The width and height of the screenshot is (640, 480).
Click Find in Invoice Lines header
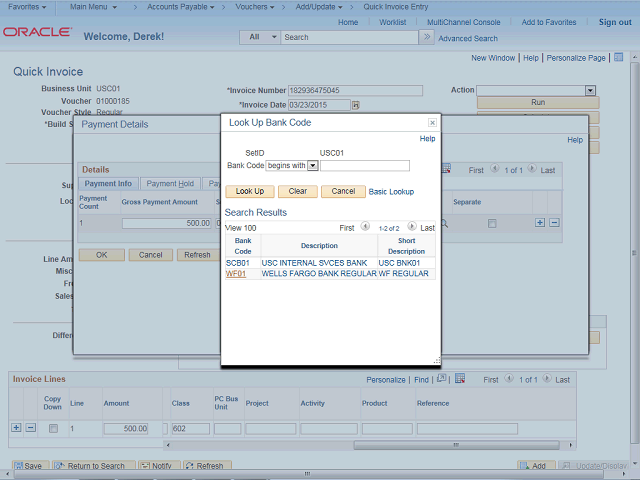tap(421, 380)
